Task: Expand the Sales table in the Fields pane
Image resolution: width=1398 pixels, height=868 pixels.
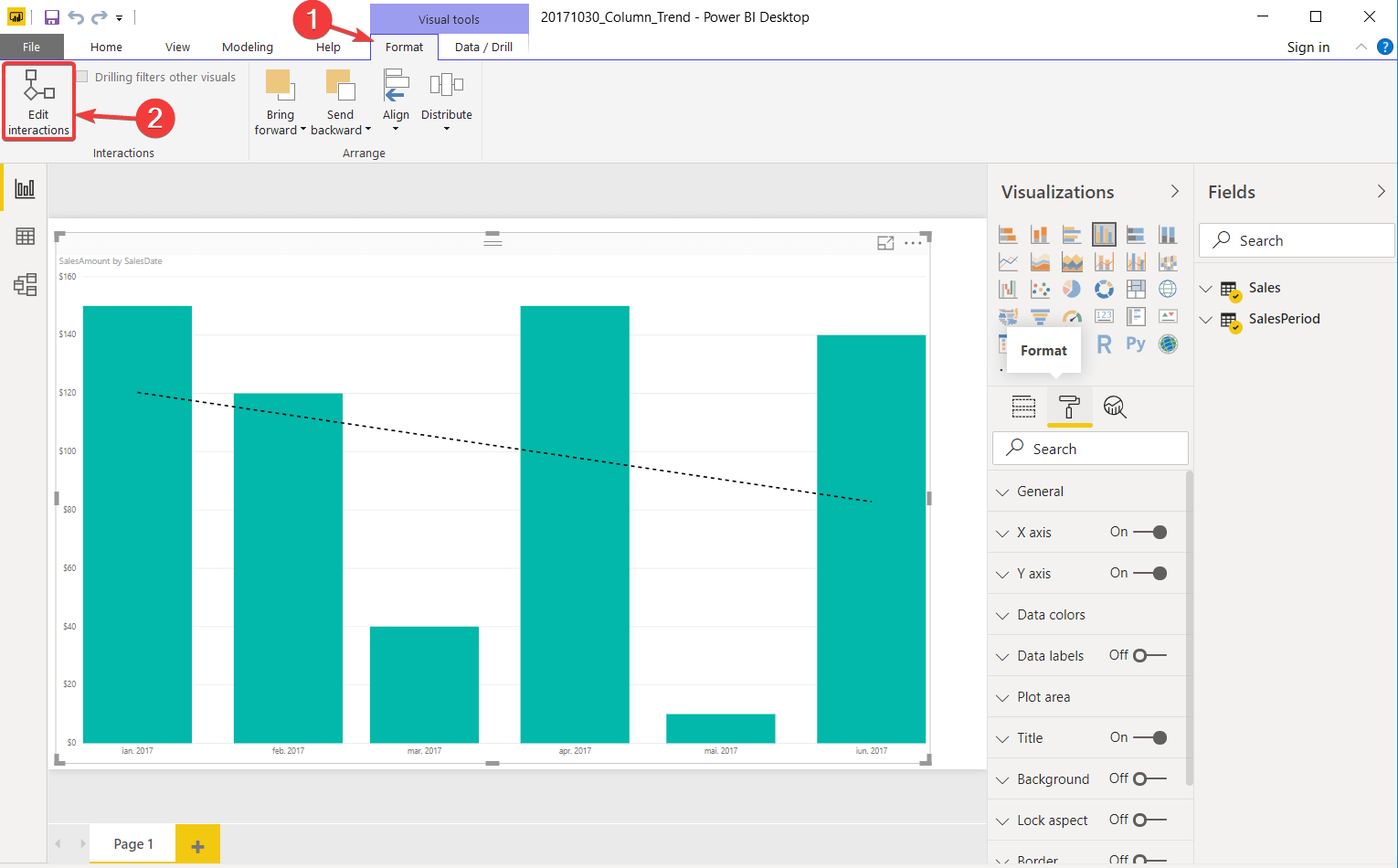Action: [1206, 287]
